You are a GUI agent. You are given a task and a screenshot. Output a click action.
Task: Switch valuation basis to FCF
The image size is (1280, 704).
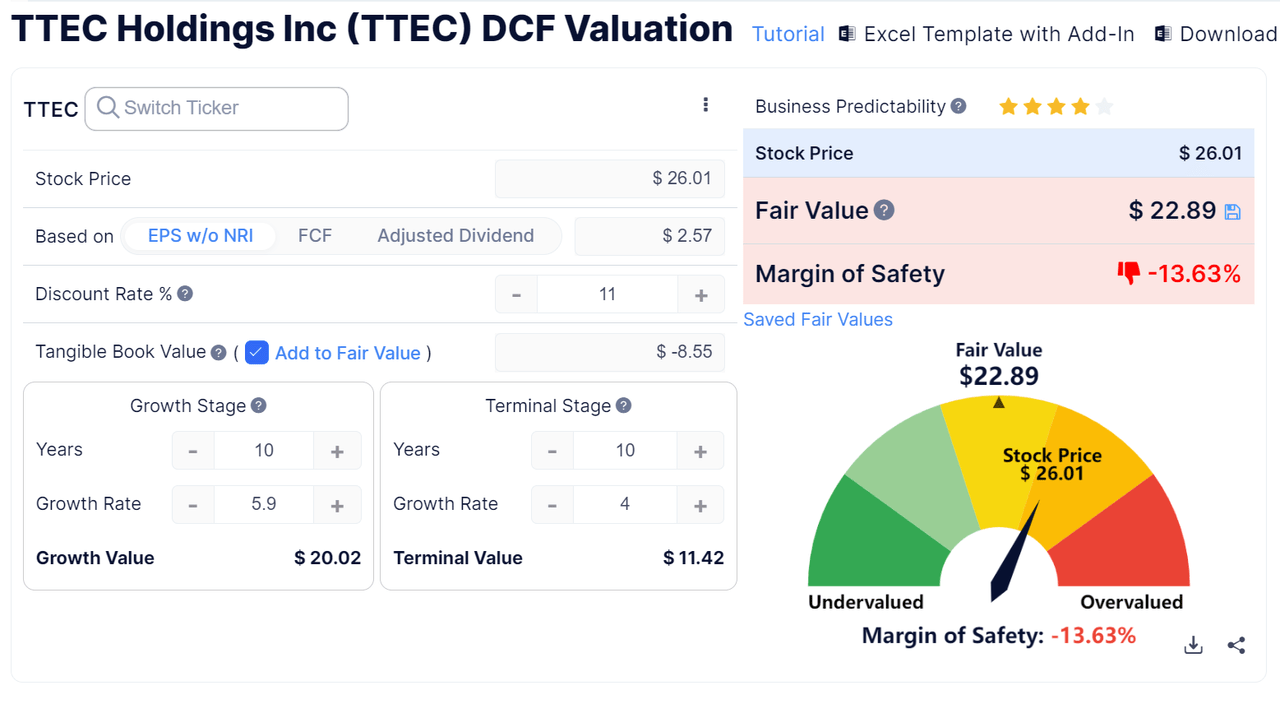point(315,236)
